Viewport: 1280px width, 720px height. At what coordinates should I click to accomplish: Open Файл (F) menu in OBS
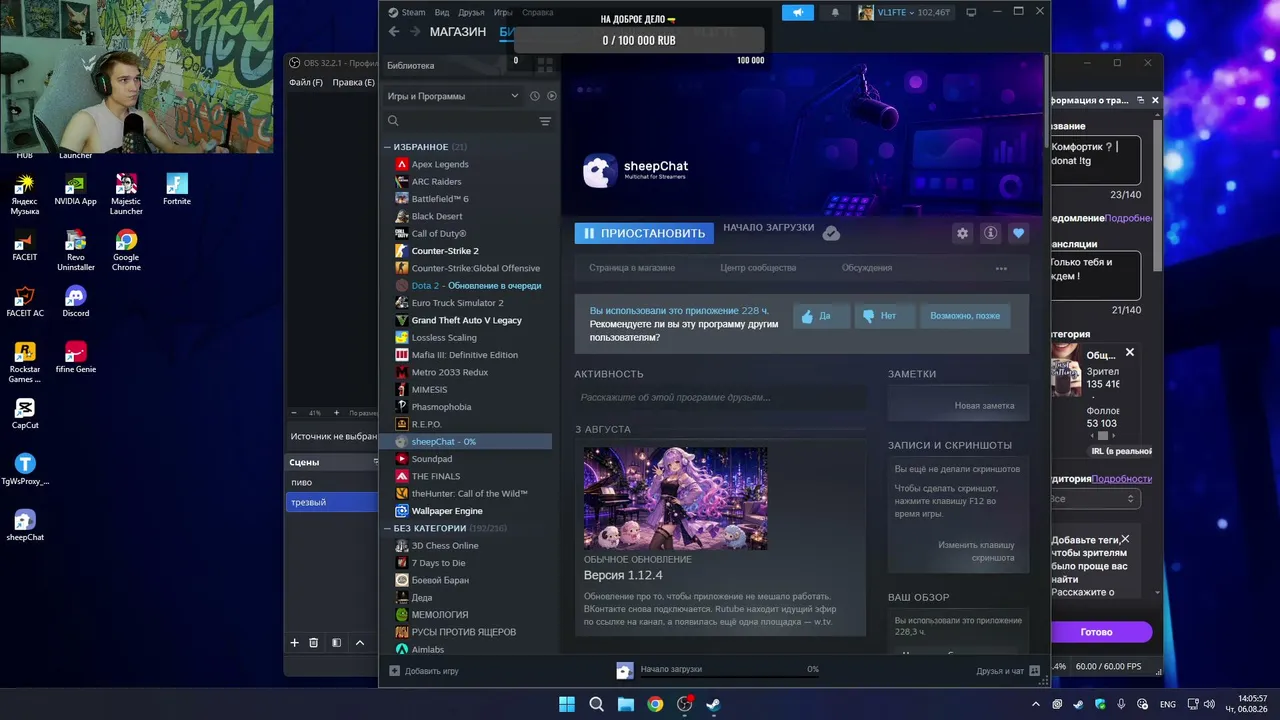tap(306, 82)
